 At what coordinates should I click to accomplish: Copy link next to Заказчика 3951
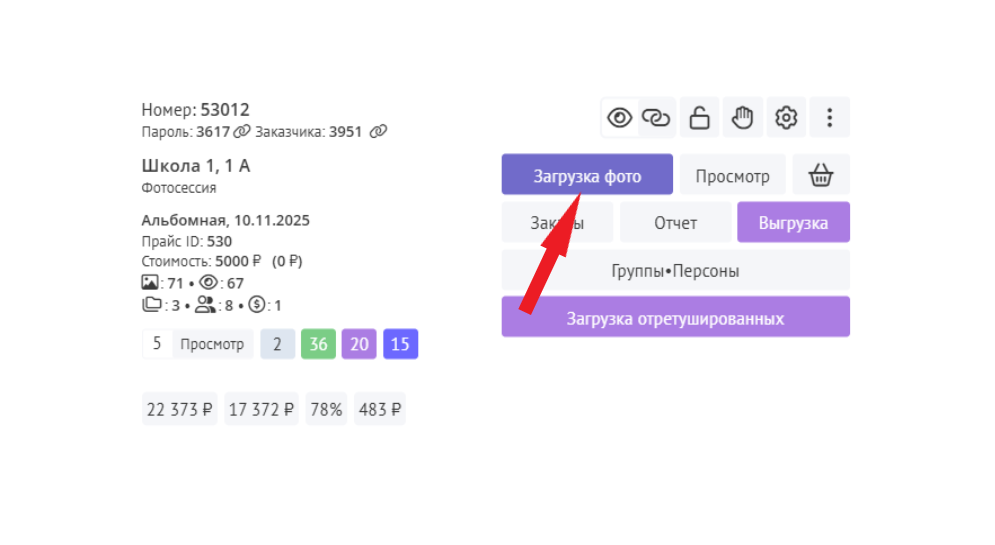pos(377,132)
